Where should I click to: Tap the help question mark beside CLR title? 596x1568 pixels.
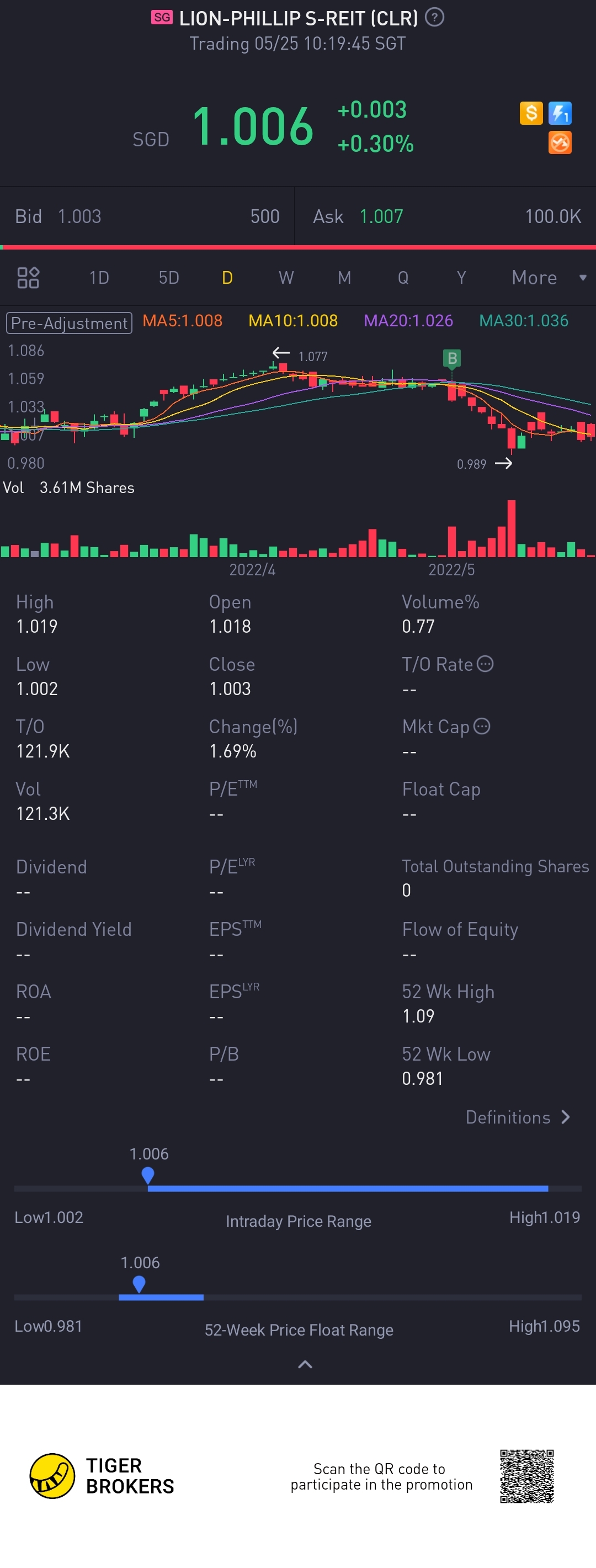tap(434, 18)
